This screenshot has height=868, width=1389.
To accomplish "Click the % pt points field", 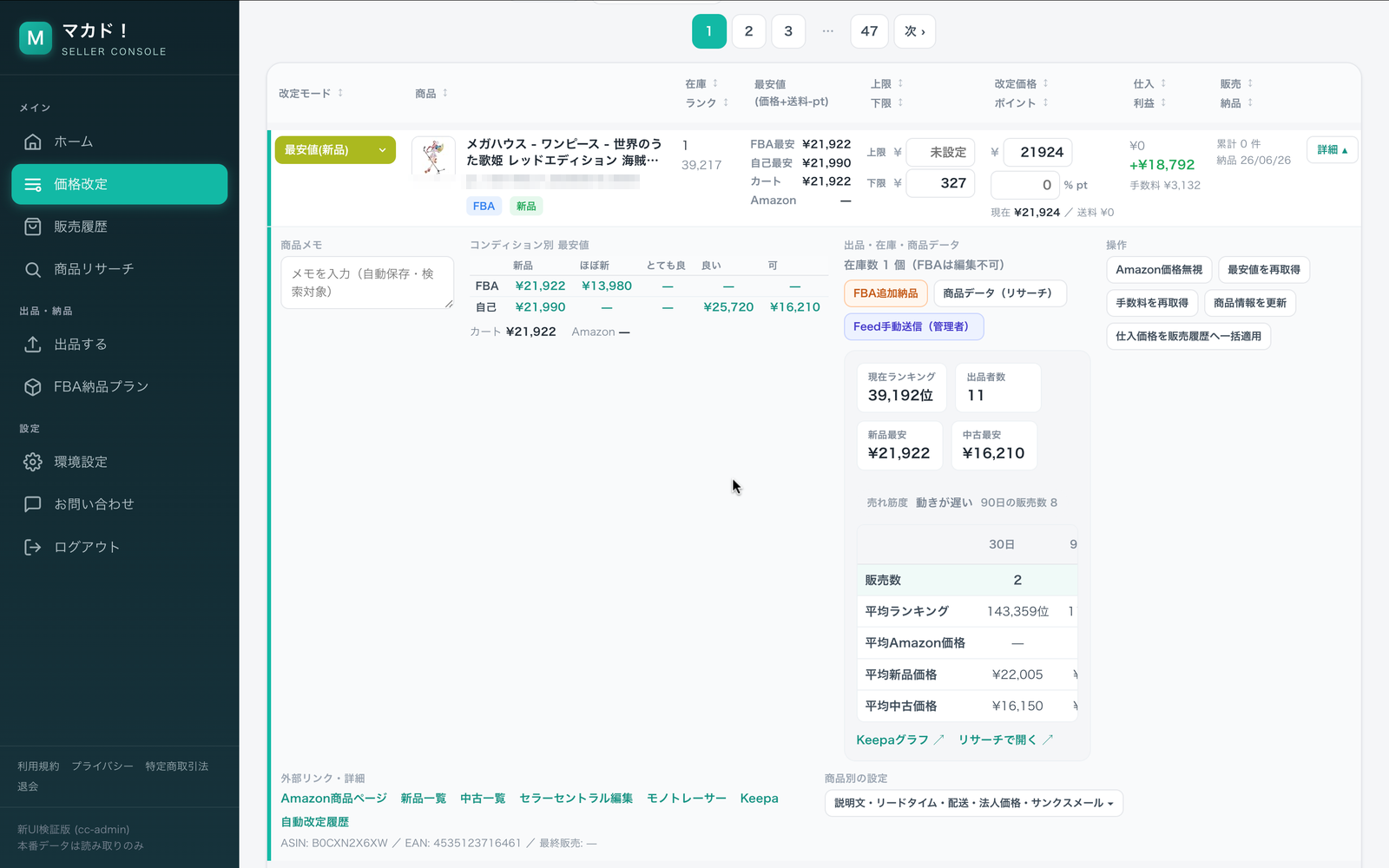I will click(1025, 185).
